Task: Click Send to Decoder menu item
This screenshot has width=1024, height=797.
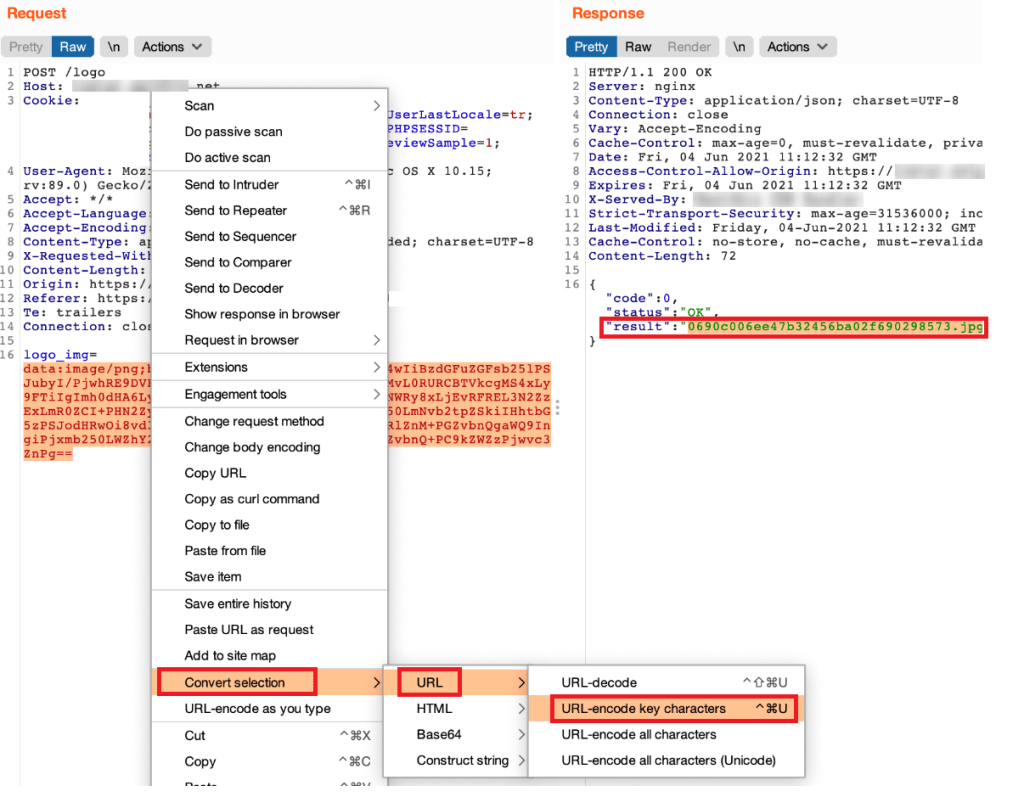Action: tap(234, 289)
